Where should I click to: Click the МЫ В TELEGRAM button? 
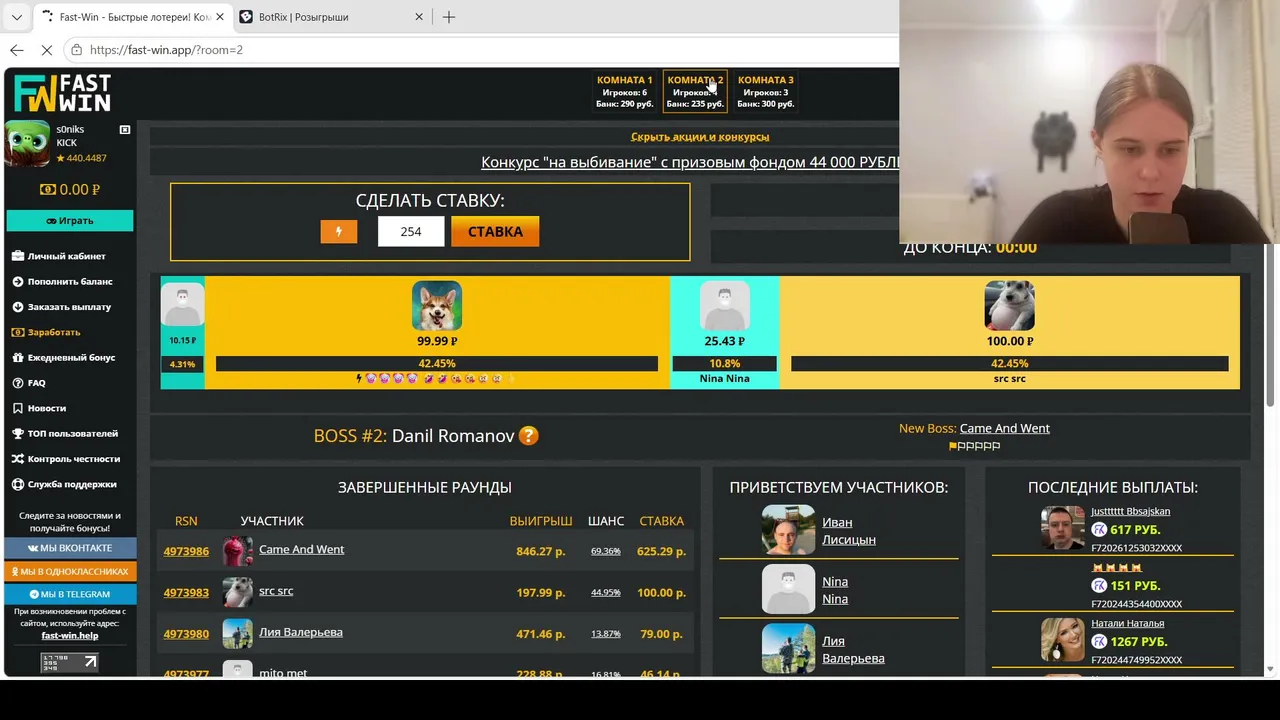[70, 594]
